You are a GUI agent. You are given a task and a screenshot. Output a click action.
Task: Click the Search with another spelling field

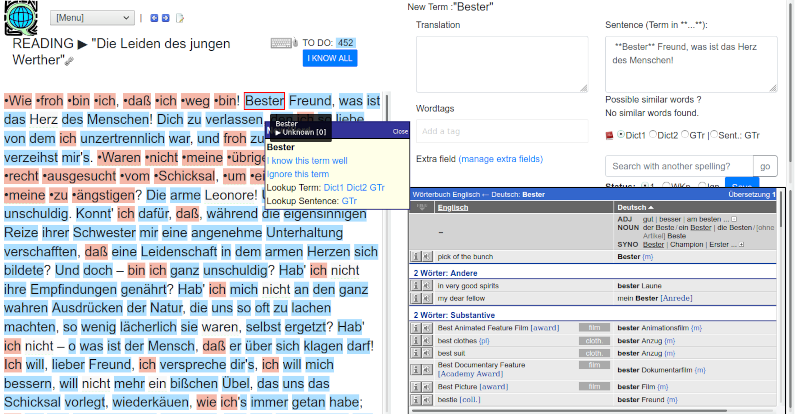(x=679, y=166)
